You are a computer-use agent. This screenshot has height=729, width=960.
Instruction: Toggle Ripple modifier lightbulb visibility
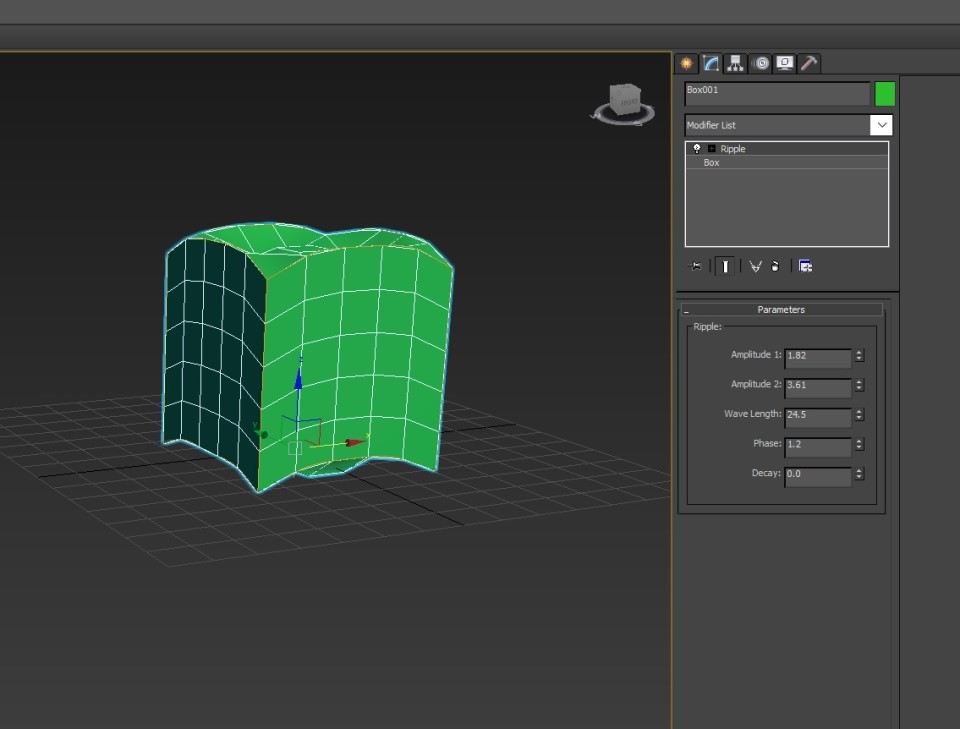(x=697, y=149)
